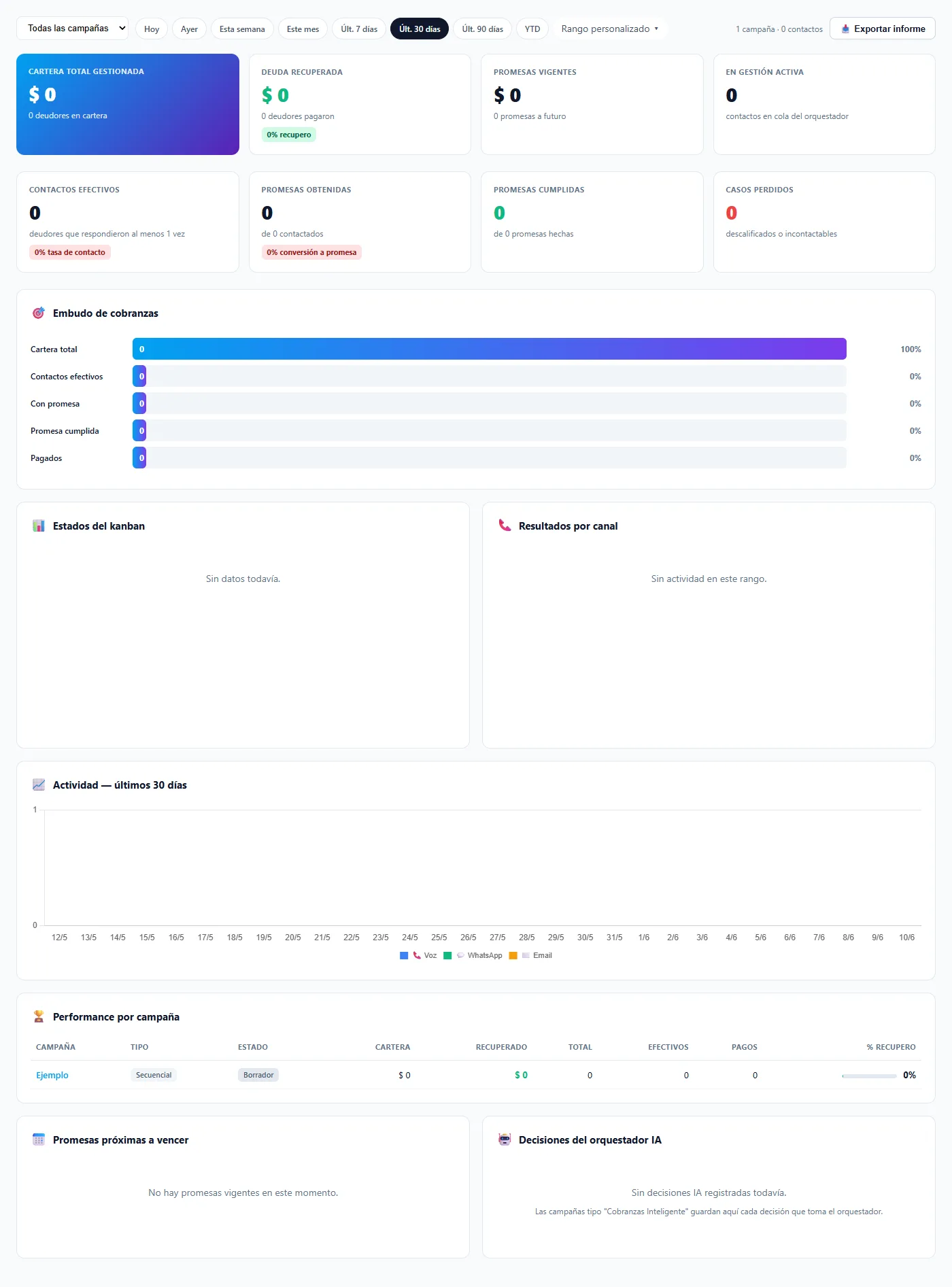Click the 0% tasa de contacto badge
Image resolution: width=952 pixels, height=1287 pixels.
pos(70,252)
